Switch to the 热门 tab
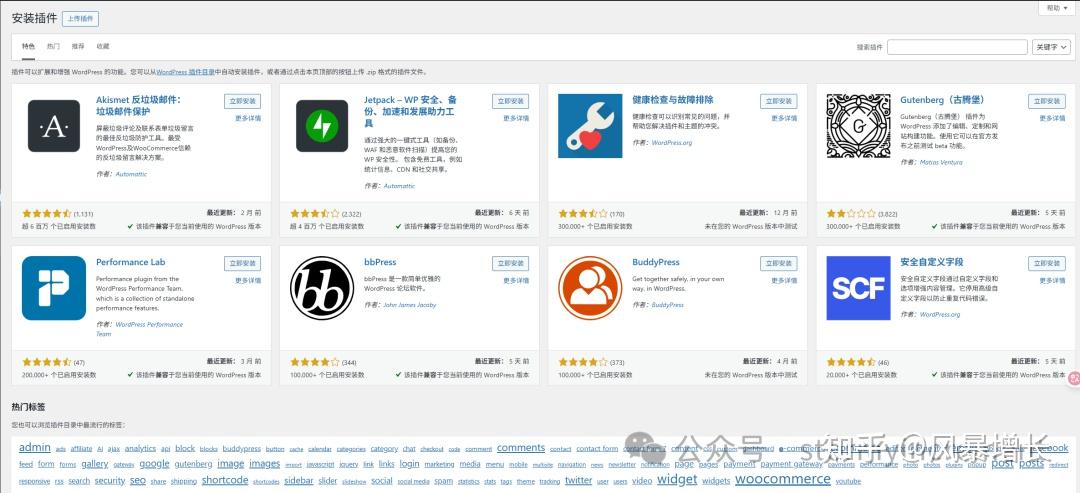The height and width of the screenshot is (493, 1080). 53,47
